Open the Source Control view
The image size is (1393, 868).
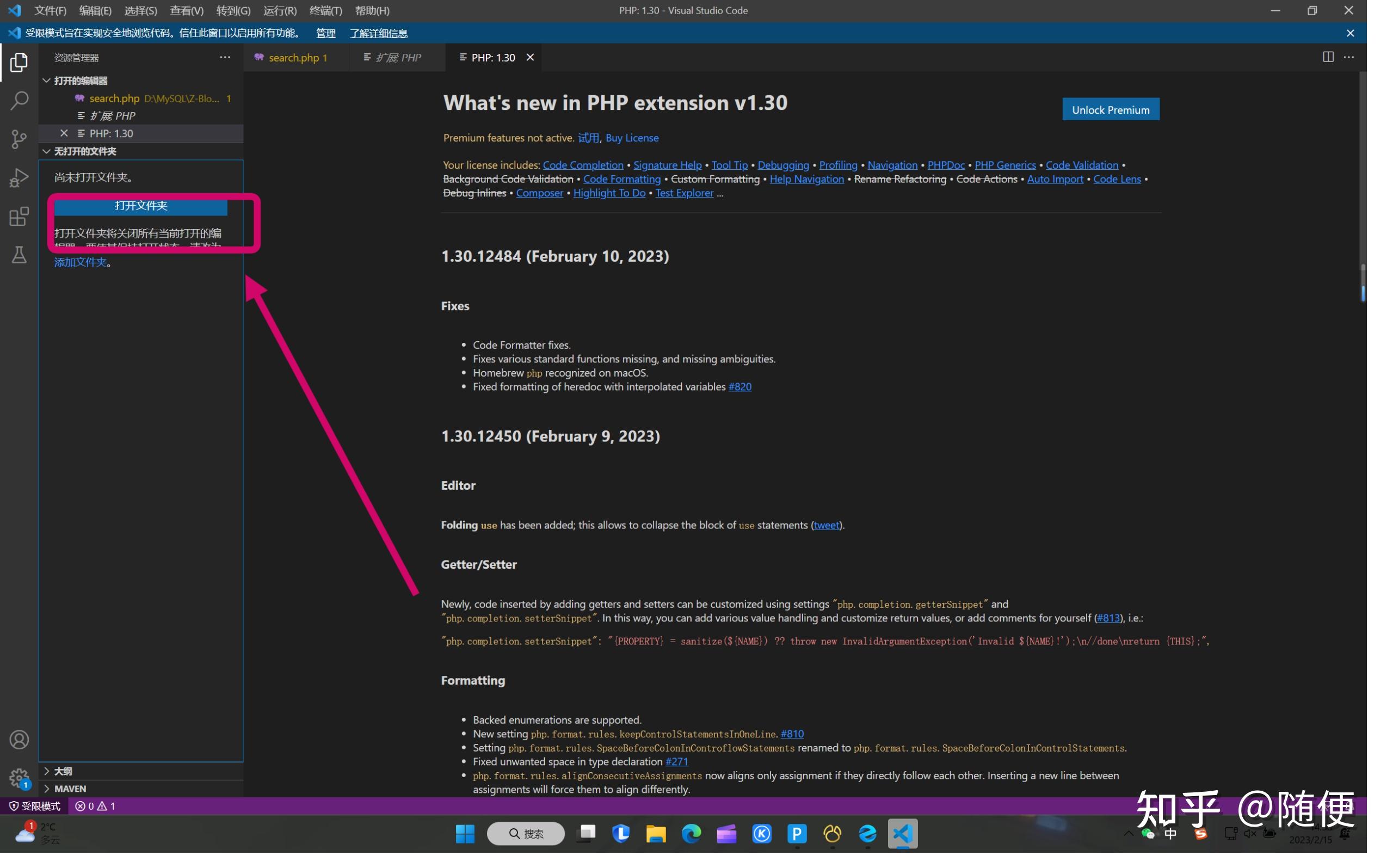(19, 139)
